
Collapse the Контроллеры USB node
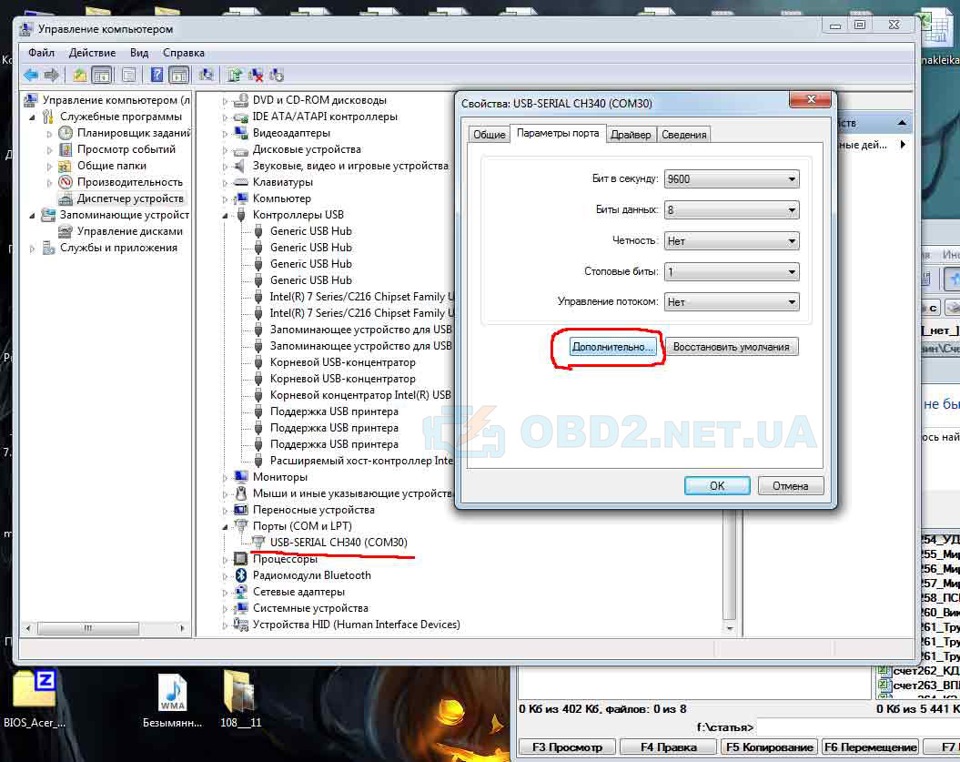point(225,215)
